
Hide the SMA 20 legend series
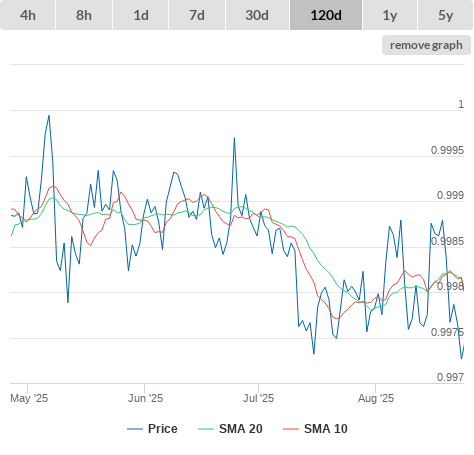tap(230, 429)
